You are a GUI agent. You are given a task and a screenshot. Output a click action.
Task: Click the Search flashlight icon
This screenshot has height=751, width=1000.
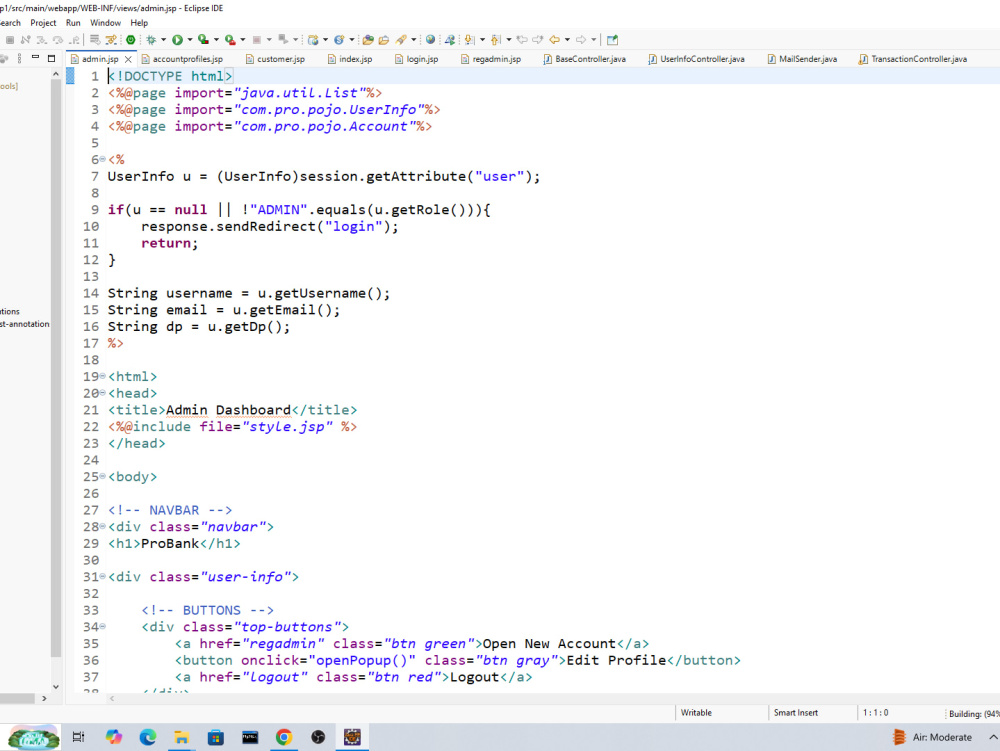401,40
